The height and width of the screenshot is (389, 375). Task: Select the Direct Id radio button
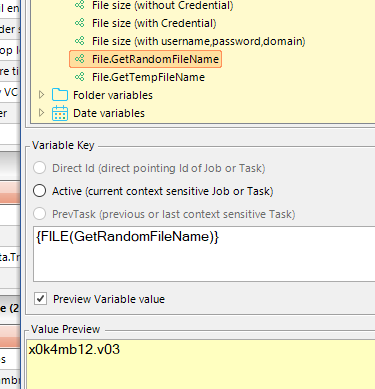39,168
